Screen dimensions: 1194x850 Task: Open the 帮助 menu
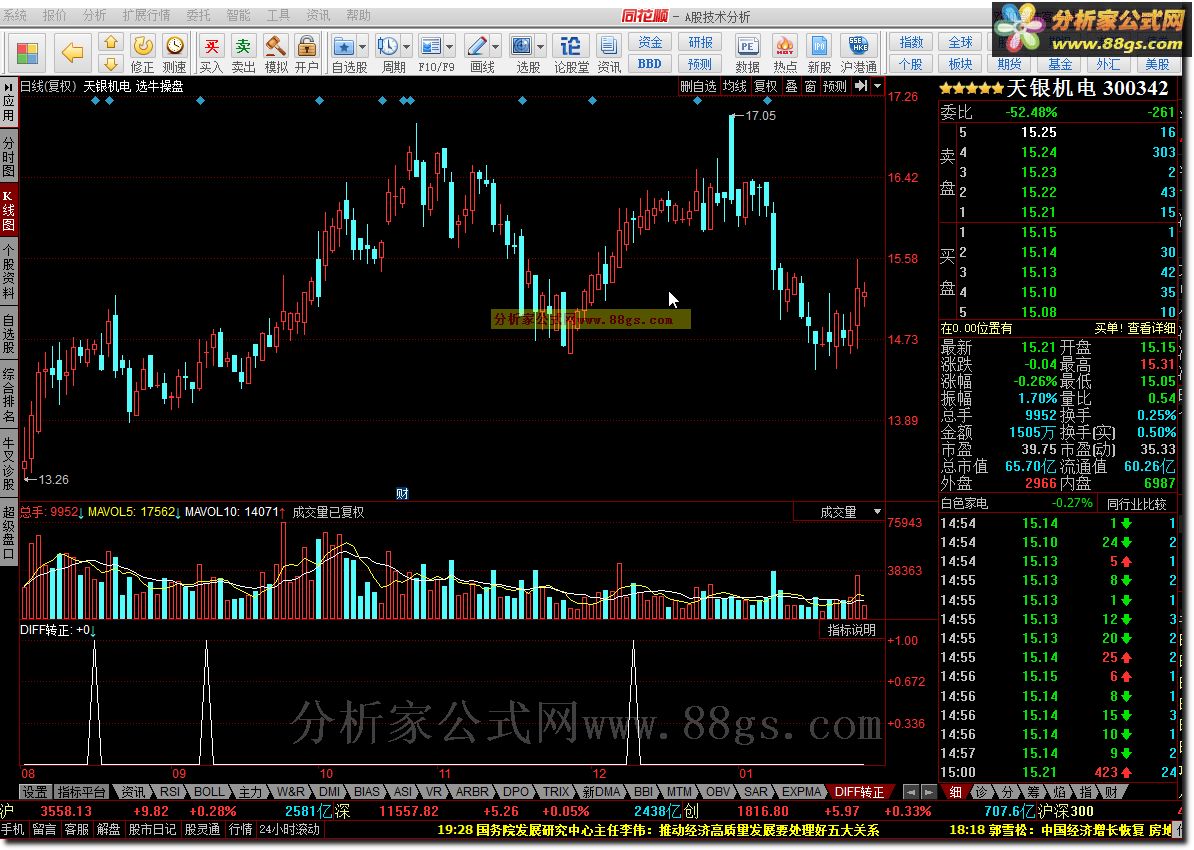(359, 15)
